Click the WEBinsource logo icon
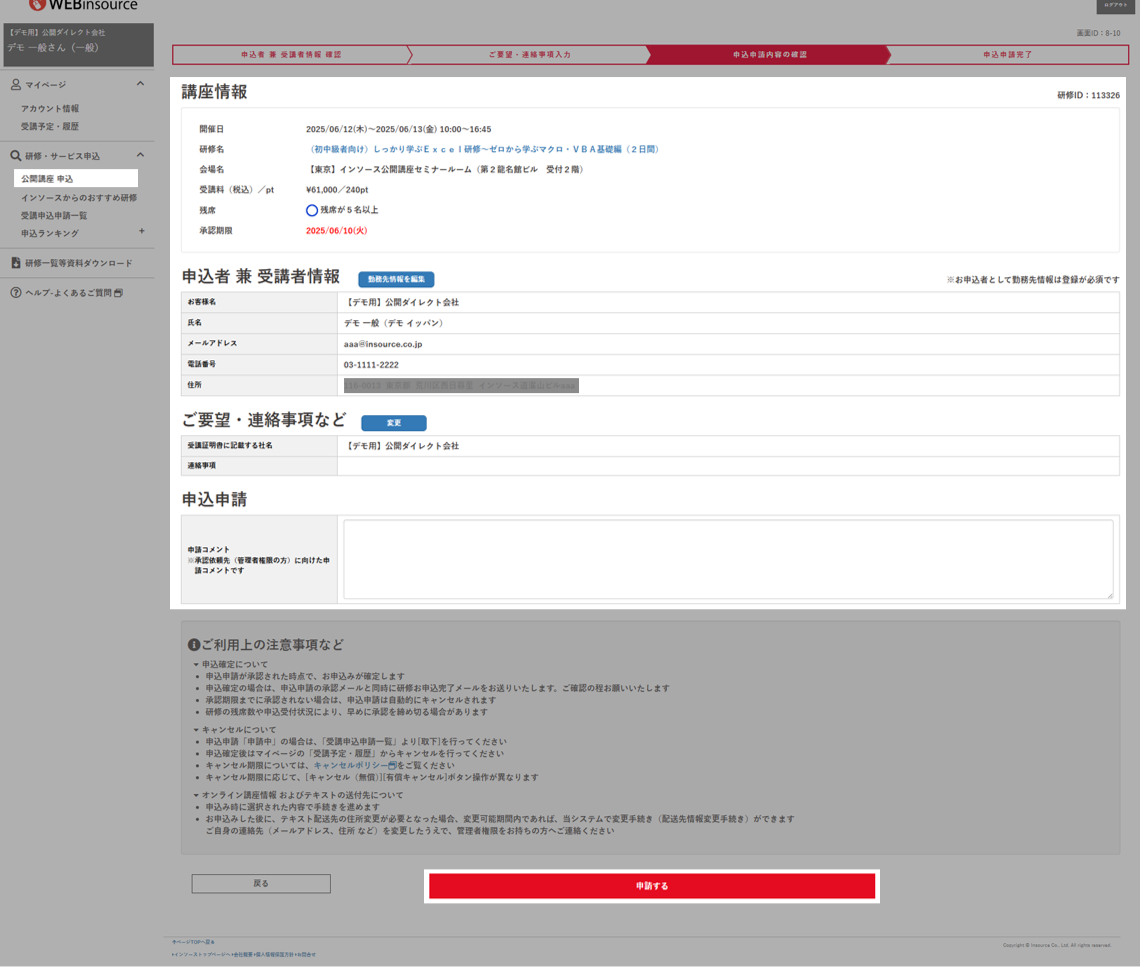The height and width of the screenshot is (967, 1140). (37, 4)
